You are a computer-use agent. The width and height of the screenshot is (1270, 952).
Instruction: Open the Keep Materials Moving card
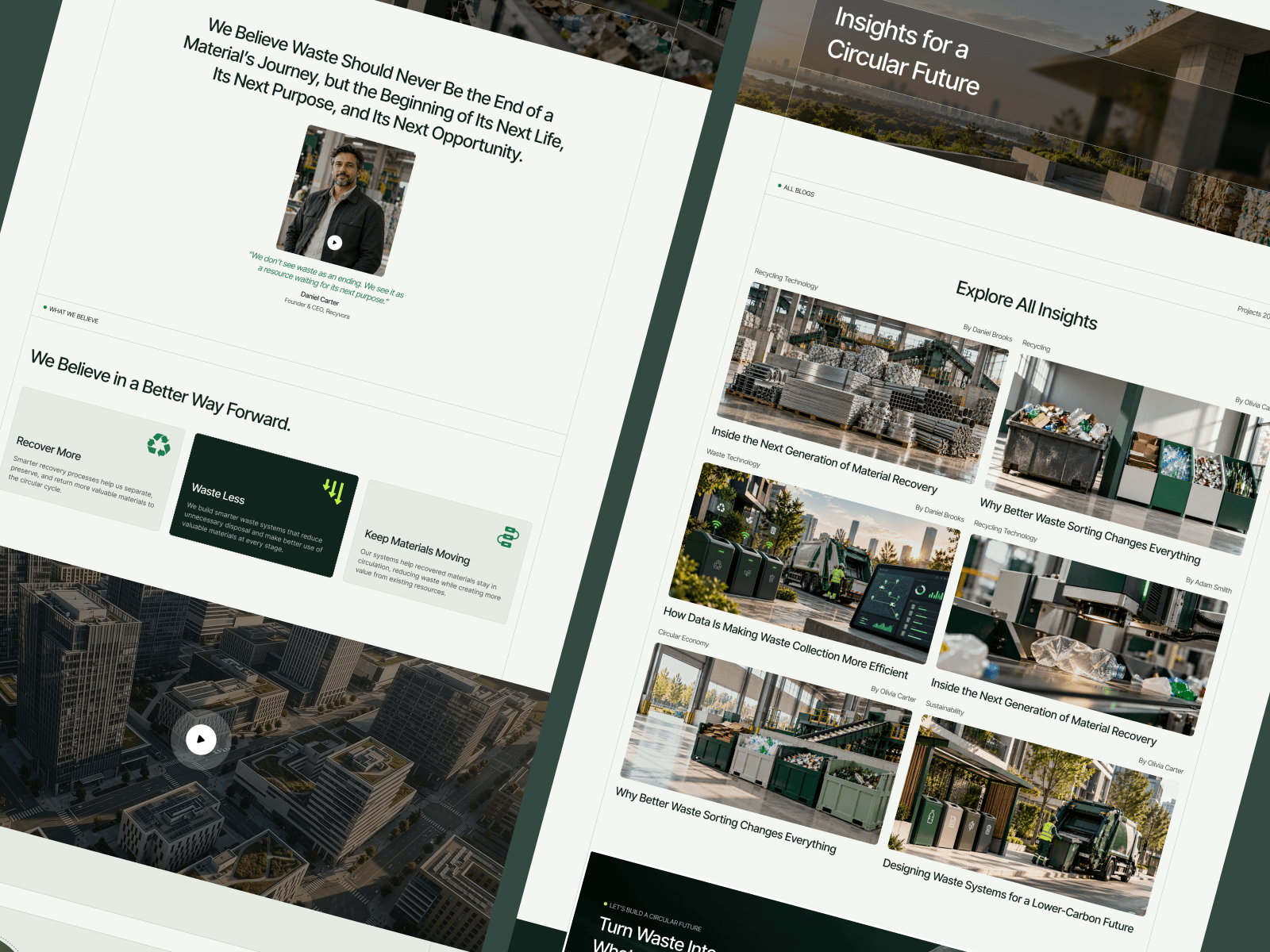tap(437, 551)
